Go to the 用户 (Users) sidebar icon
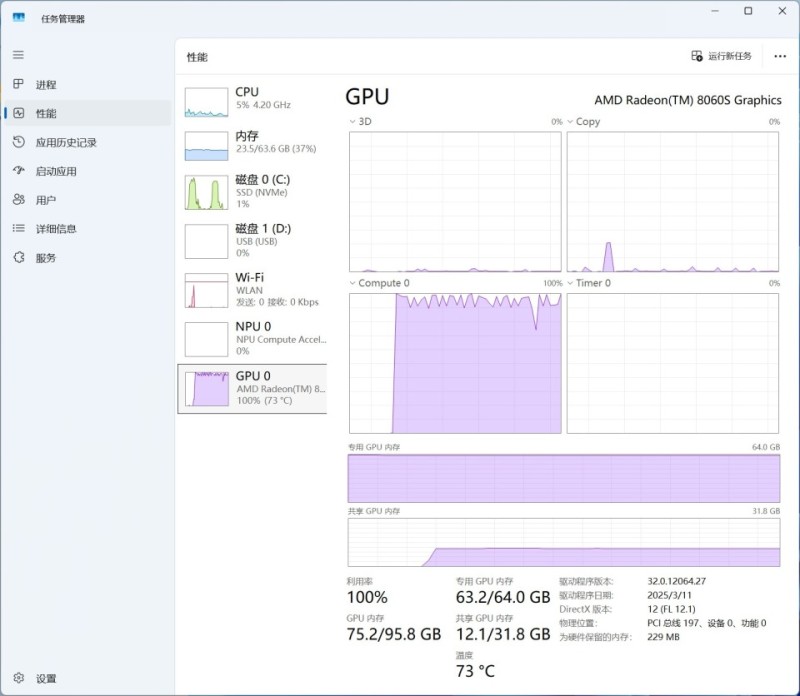Screen dimensions: 800x696 coord(18,200)
